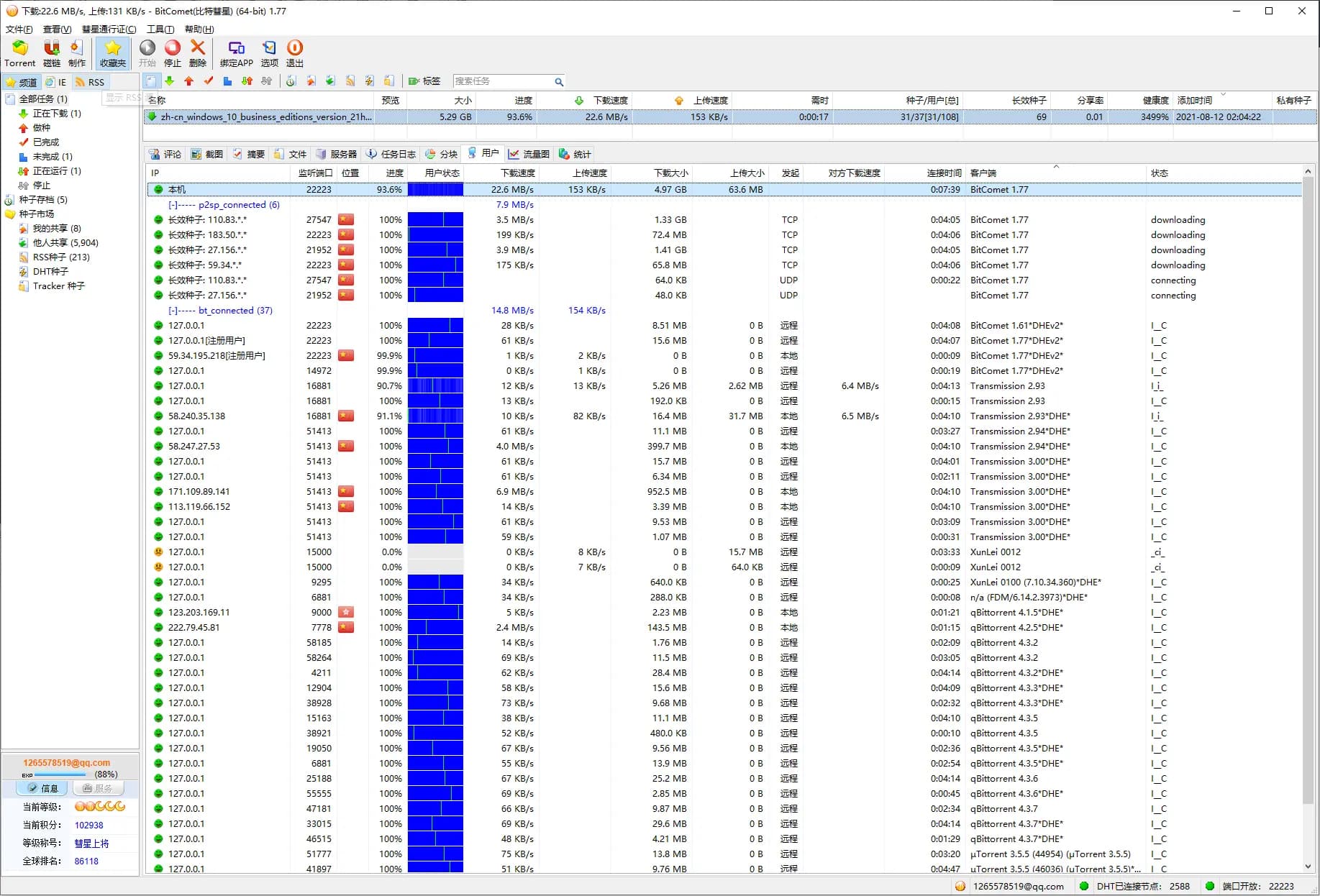Switch to the 频道 sidebar tab
The width and height of the screenshot is (1320, 896).
click(22, 82)
